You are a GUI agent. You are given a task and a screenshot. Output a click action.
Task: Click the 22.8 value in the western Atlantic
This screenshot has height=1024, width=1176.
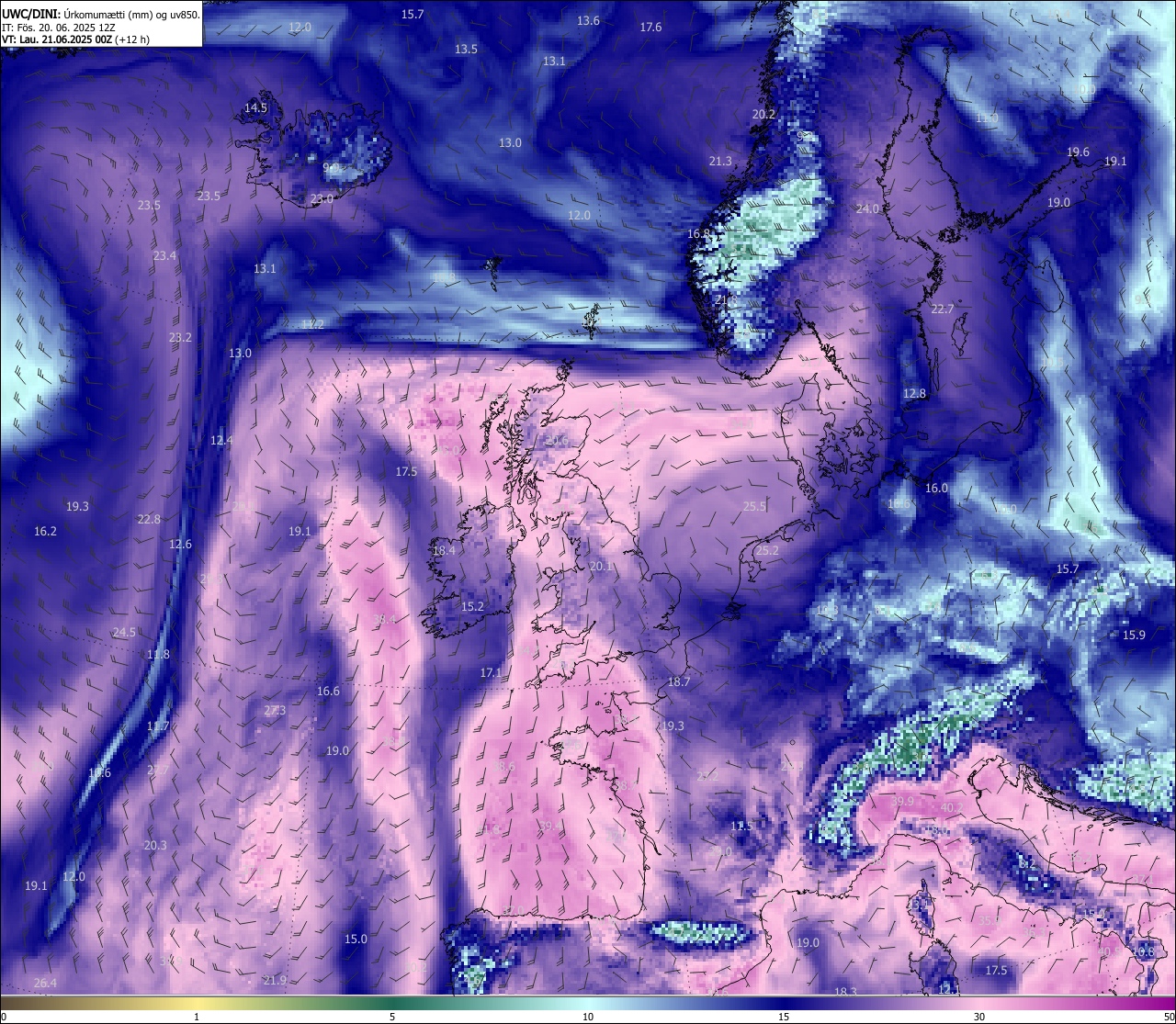coord(149,519)
